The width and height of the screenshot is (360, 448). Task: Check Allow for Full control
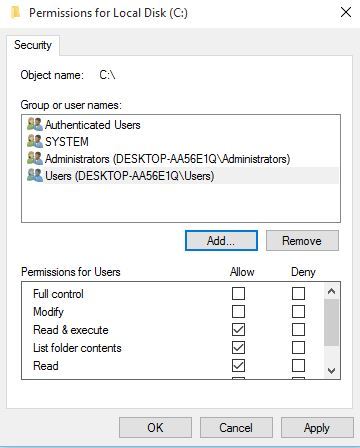[238, 294]
